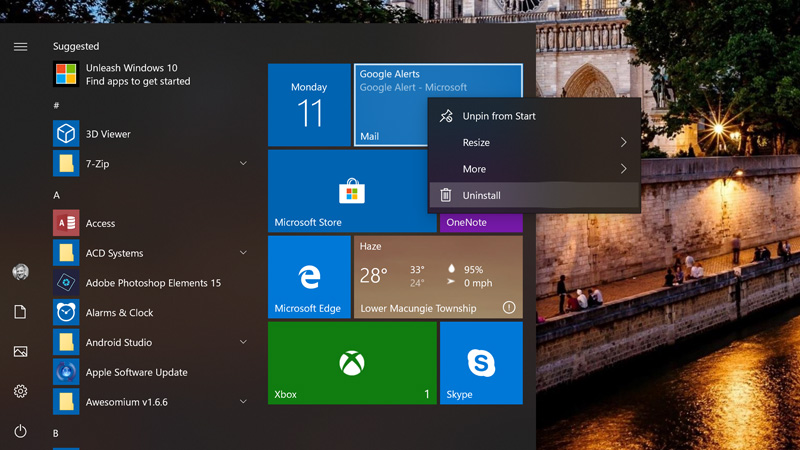The image size is (800, 450).
Task: Expand the Awesomium v1.6.6 folder
Action: point(243,402)
